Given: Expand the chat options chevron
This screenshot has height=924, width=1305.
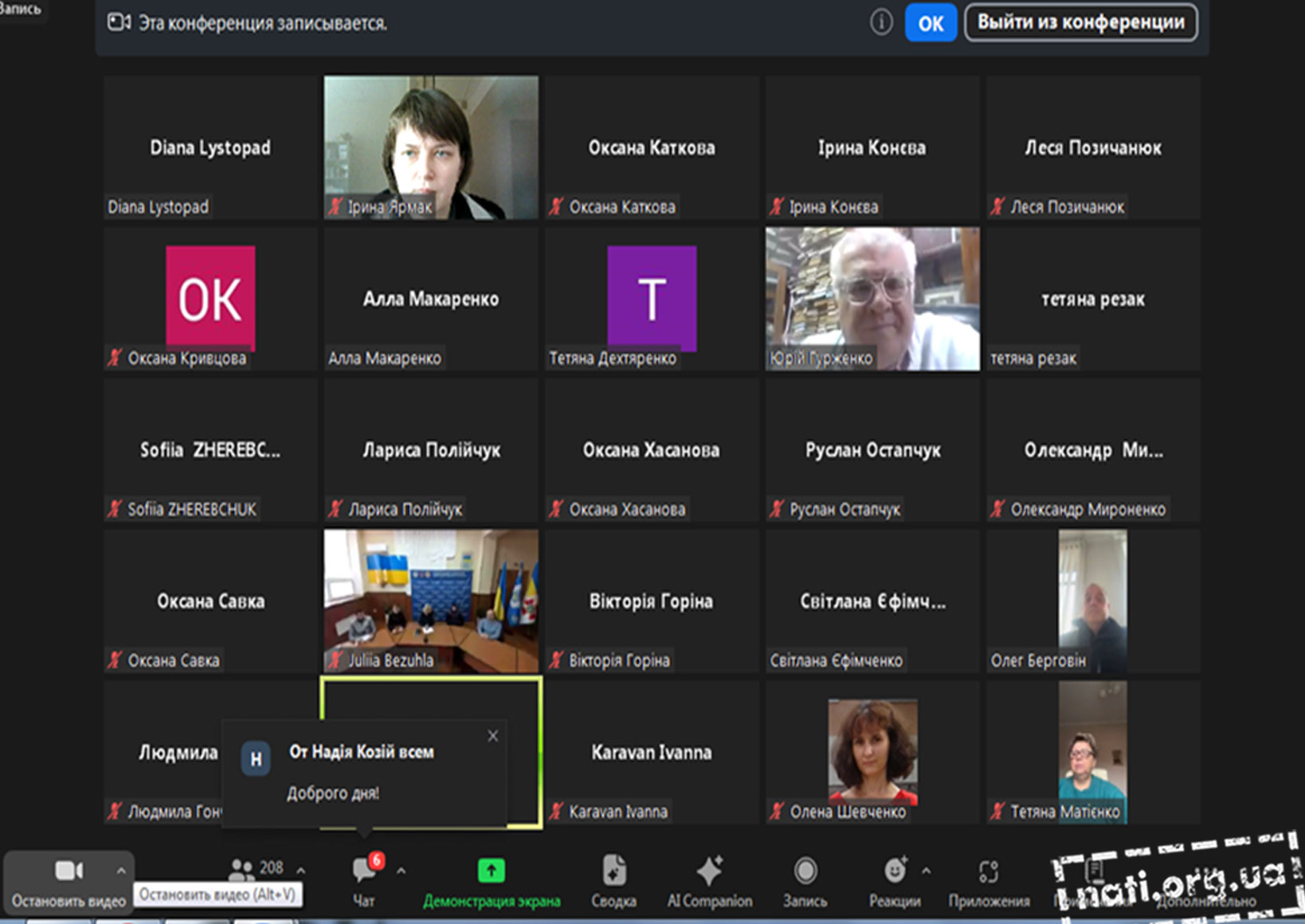Looking at the screenshot, I should [x=401, y=871].
